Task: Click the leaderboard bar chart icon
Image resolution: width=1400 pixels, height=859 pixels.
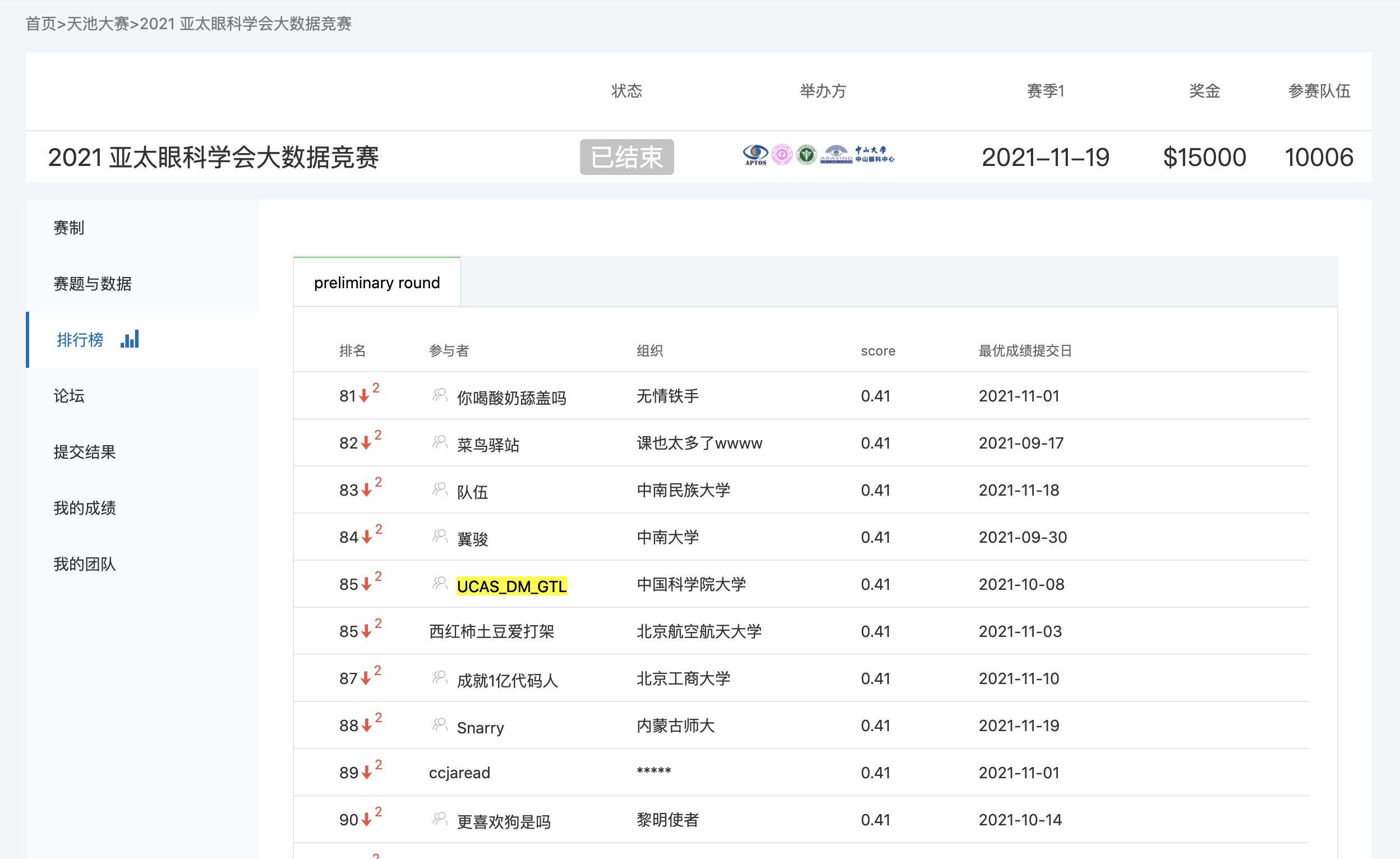Action: pyautogui.click(x=130, y=339)
